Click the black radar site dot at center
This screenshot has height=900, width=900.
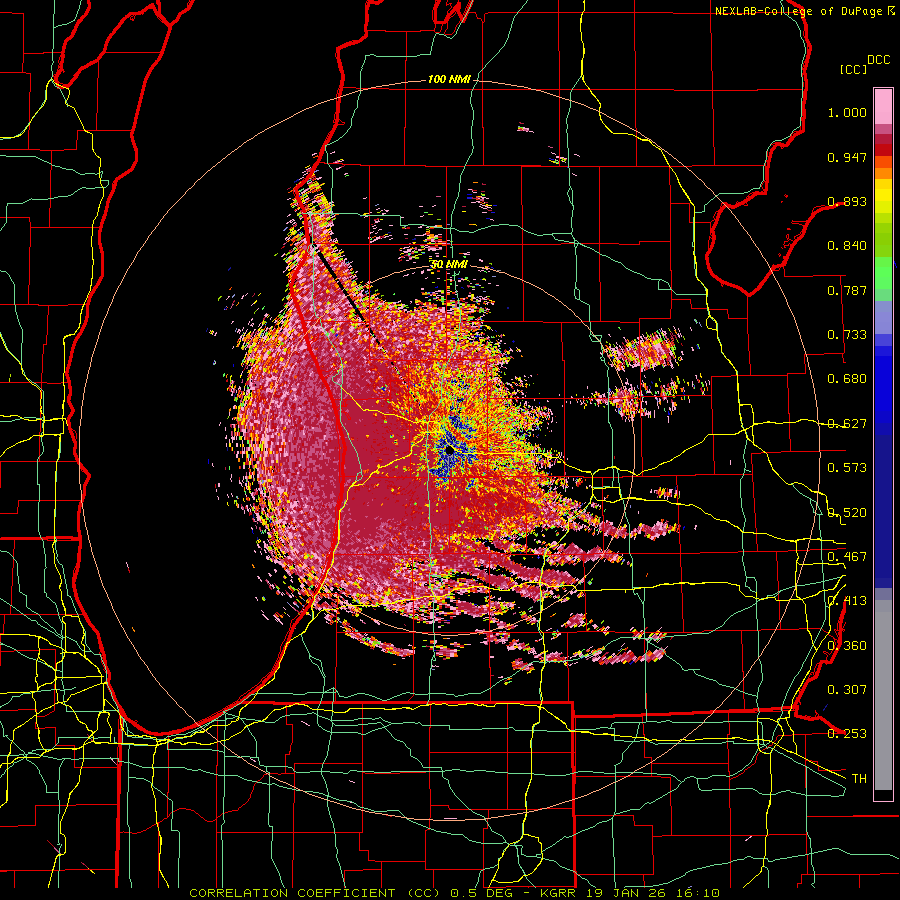(x=449, y=451)
